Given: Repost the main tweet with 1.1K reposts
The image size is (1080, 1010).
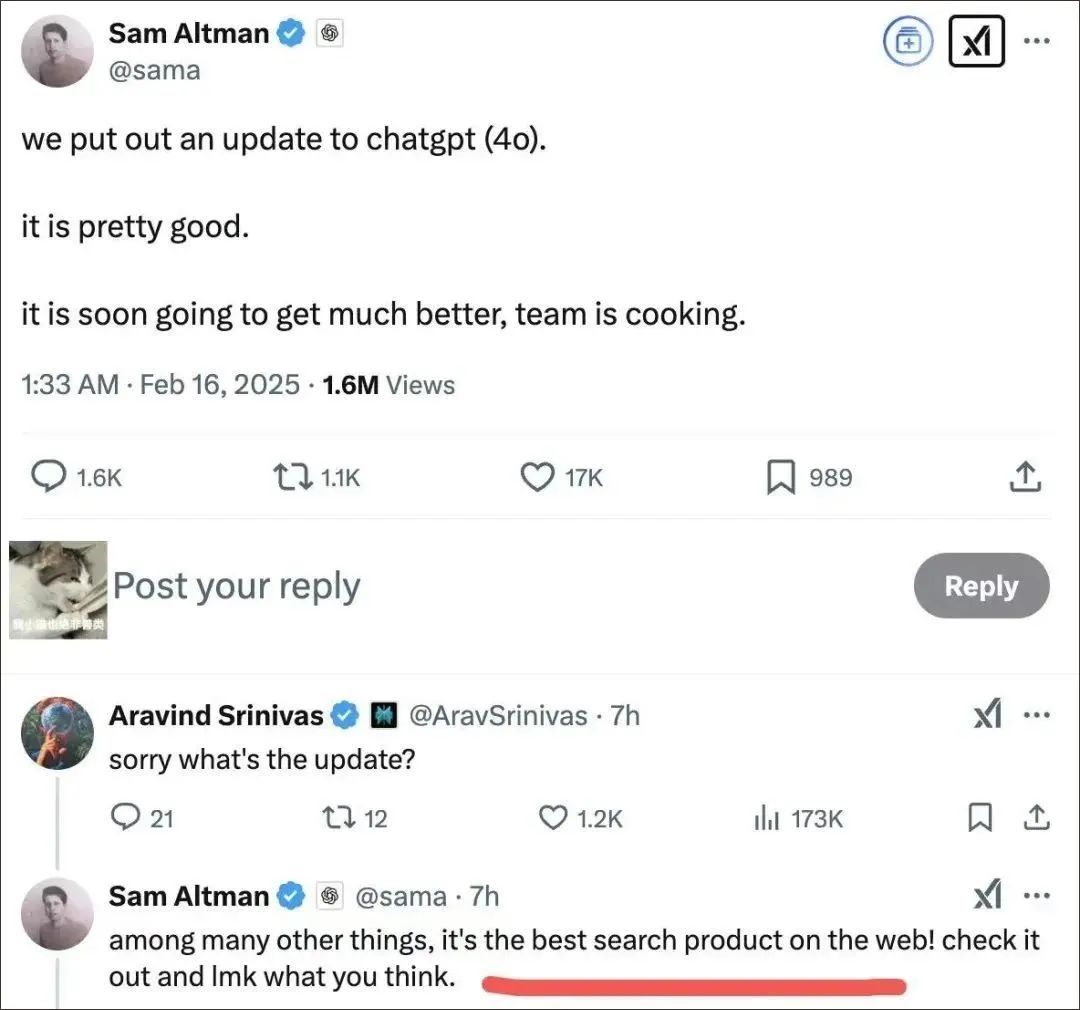Looking at the screenshot, I should pyautogui.click(x=293, y=477).
